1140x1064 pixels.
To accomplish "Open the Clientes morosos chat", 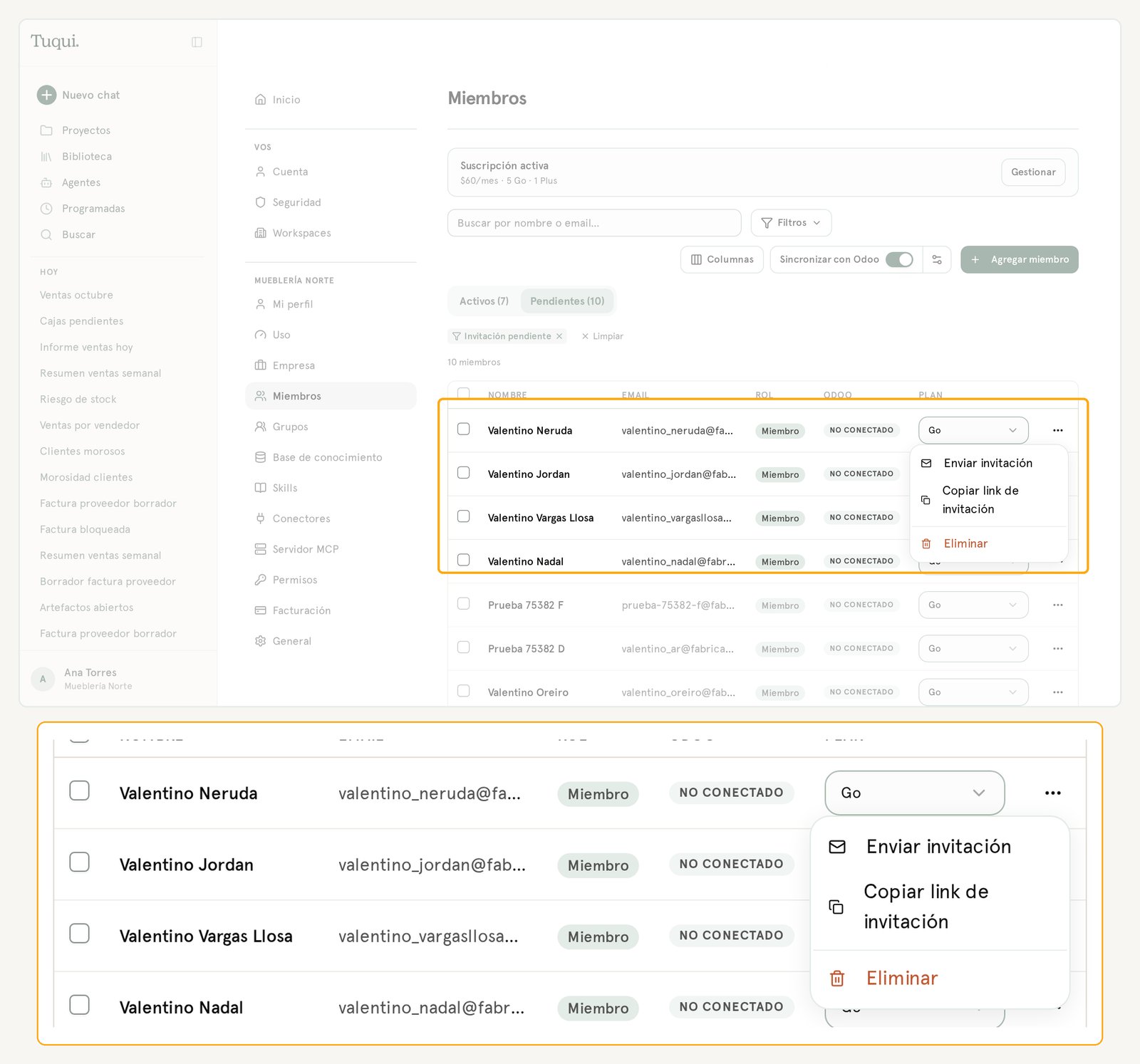I will pyautogui.click(x=82, y=452).
